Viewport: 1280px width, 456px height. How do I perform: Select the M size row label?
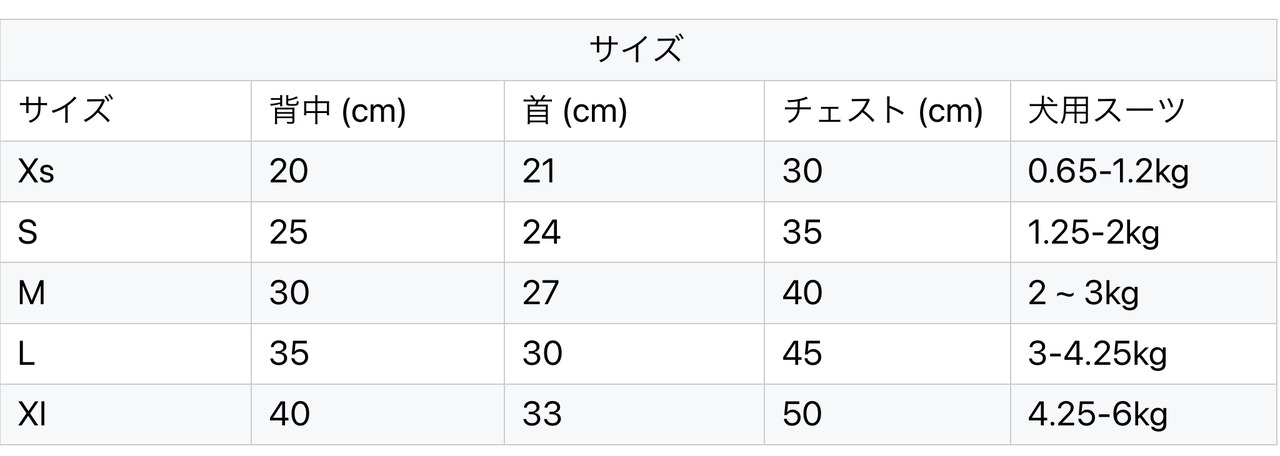pos(31,293)
